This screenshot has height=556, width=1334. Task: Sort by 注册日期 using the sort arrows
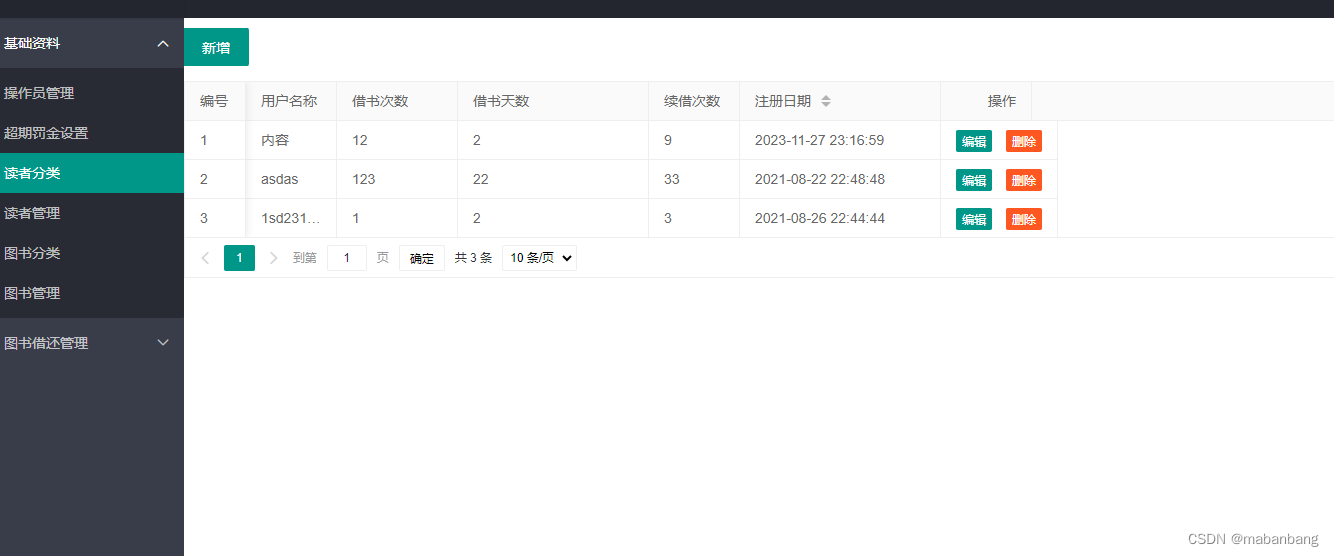(826, 101)
